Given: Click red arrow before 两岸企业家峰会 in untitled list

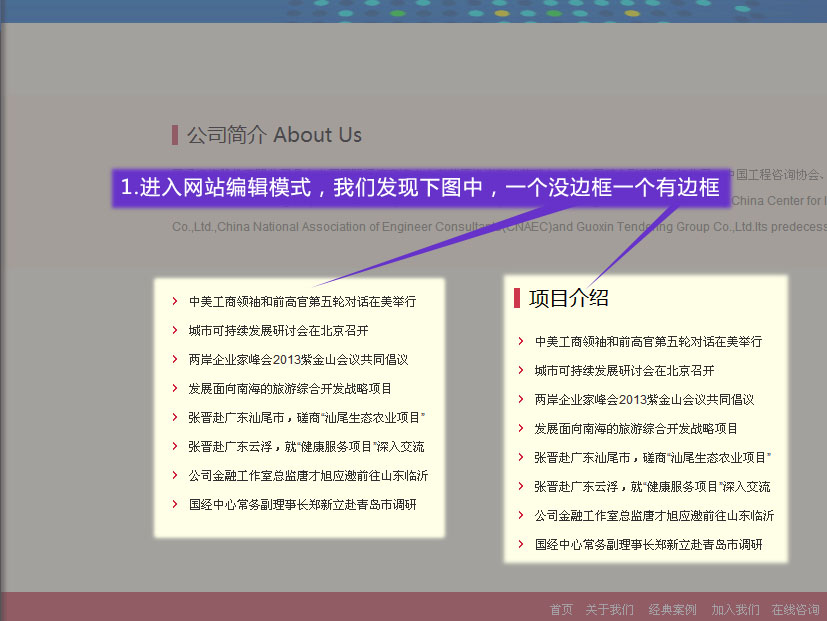Looking at the screenshot, I should point(175,359).
